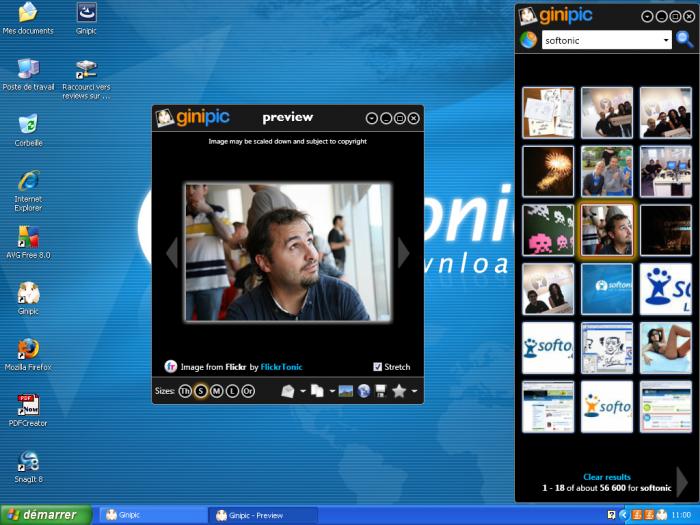Open the FlickrTonic author link
Image resolution: width=700 pixels, height=525 pixels.
281,367
